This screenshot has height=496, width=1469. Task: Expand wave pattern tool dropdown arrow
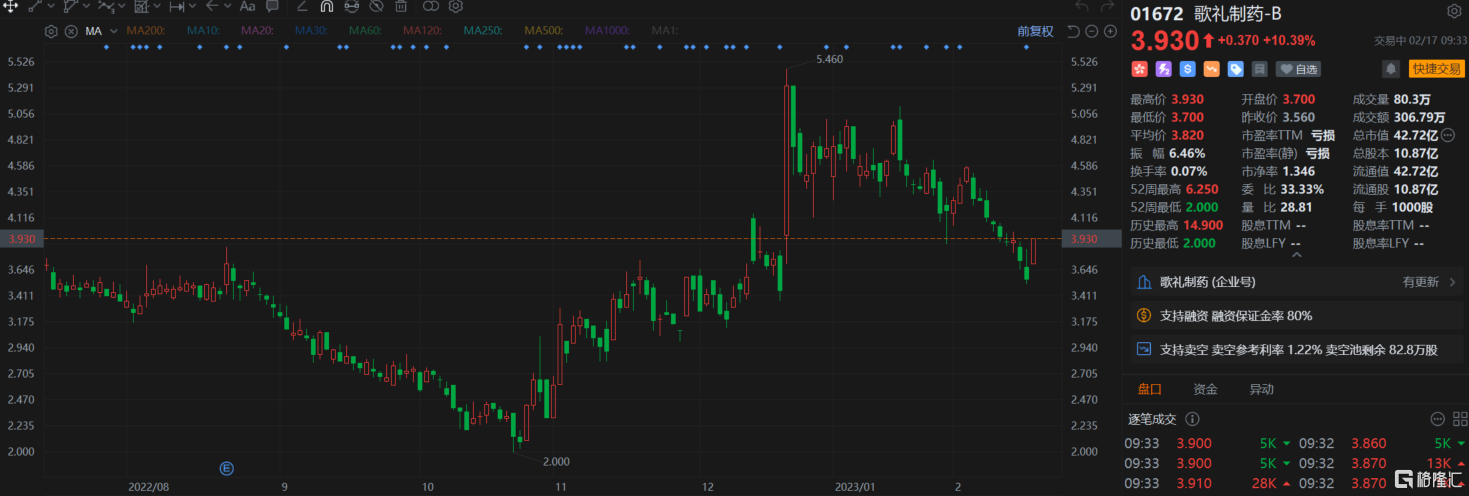click(x=121, y=6)
